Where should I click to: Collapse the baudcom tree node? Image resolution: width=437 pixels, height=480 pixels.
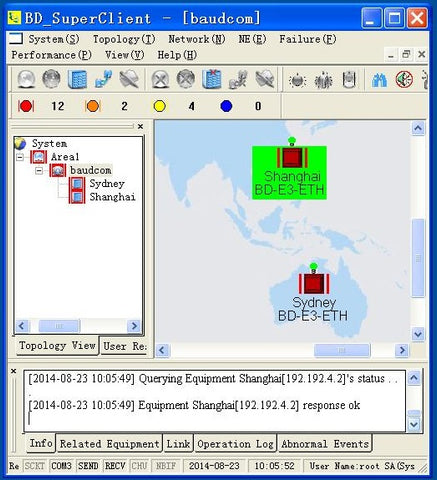[x=39, y=171]
